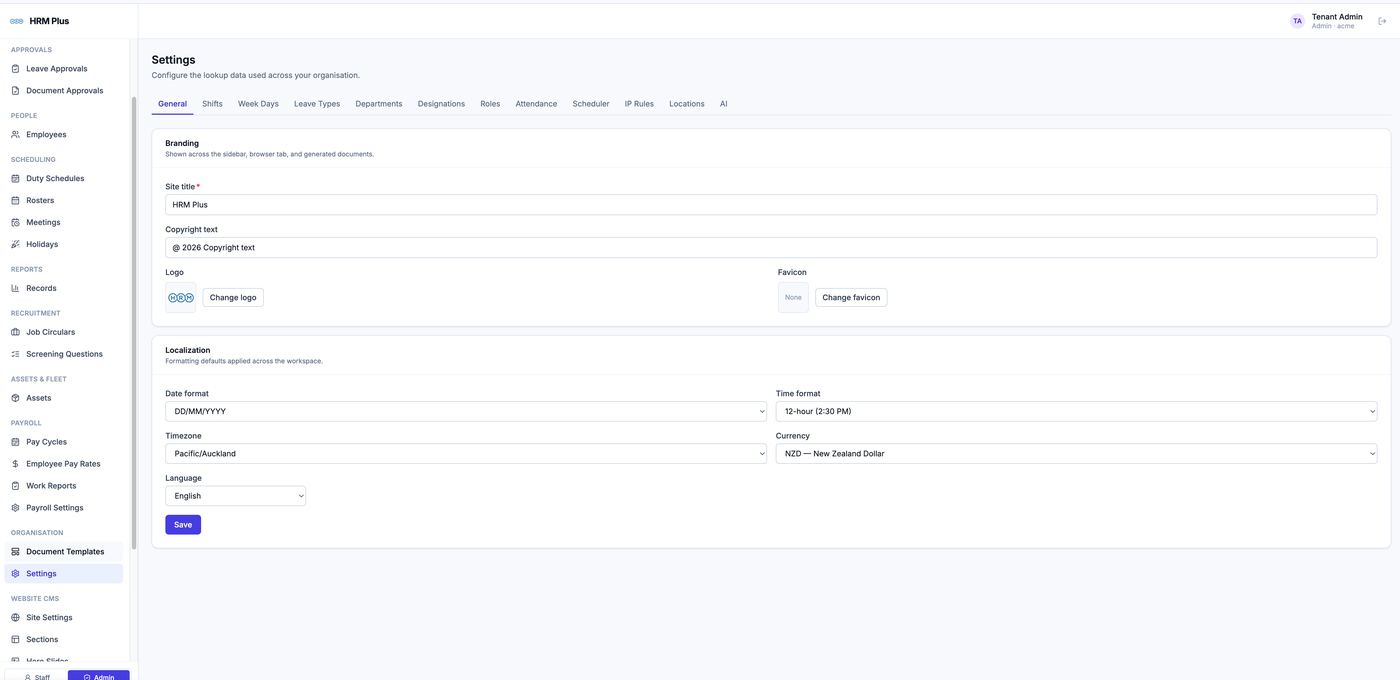
Task: Switch to the AI tab
Action: pos(724,104)
